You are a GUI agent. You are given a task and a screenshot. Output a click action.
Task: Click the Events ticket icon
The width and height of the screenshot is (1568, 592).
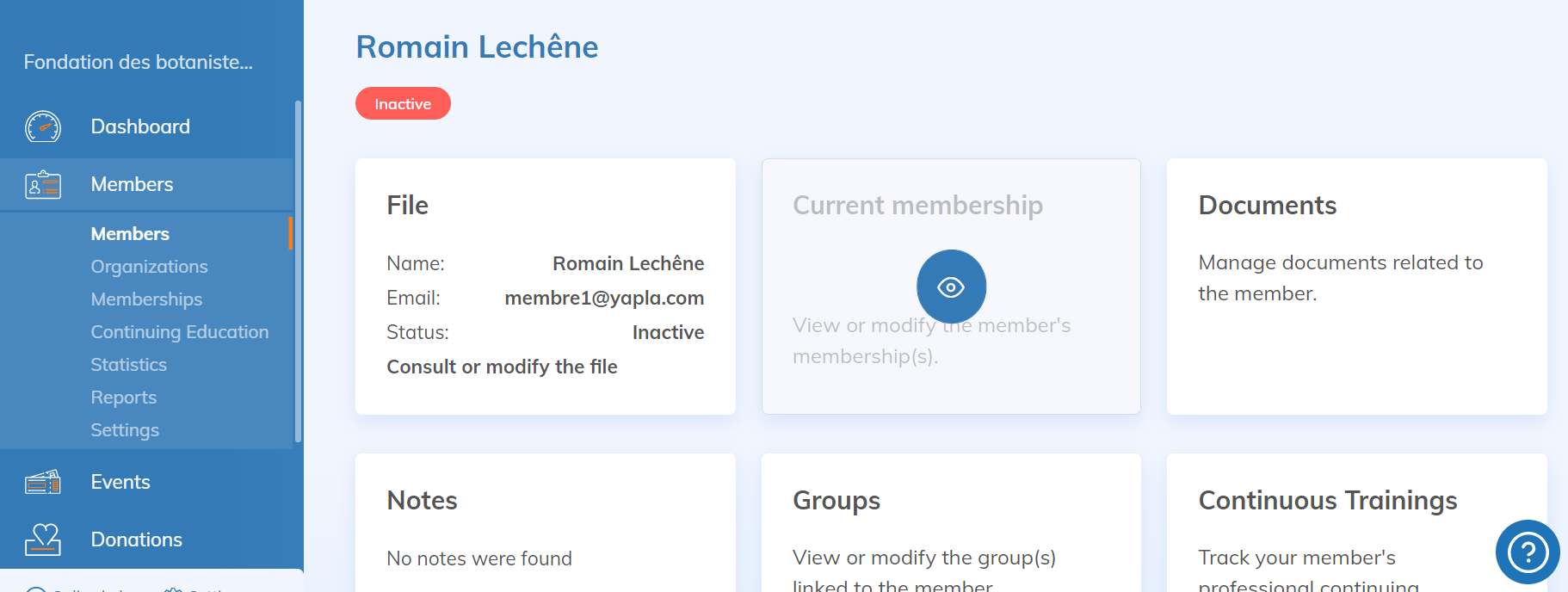point(43,482)
